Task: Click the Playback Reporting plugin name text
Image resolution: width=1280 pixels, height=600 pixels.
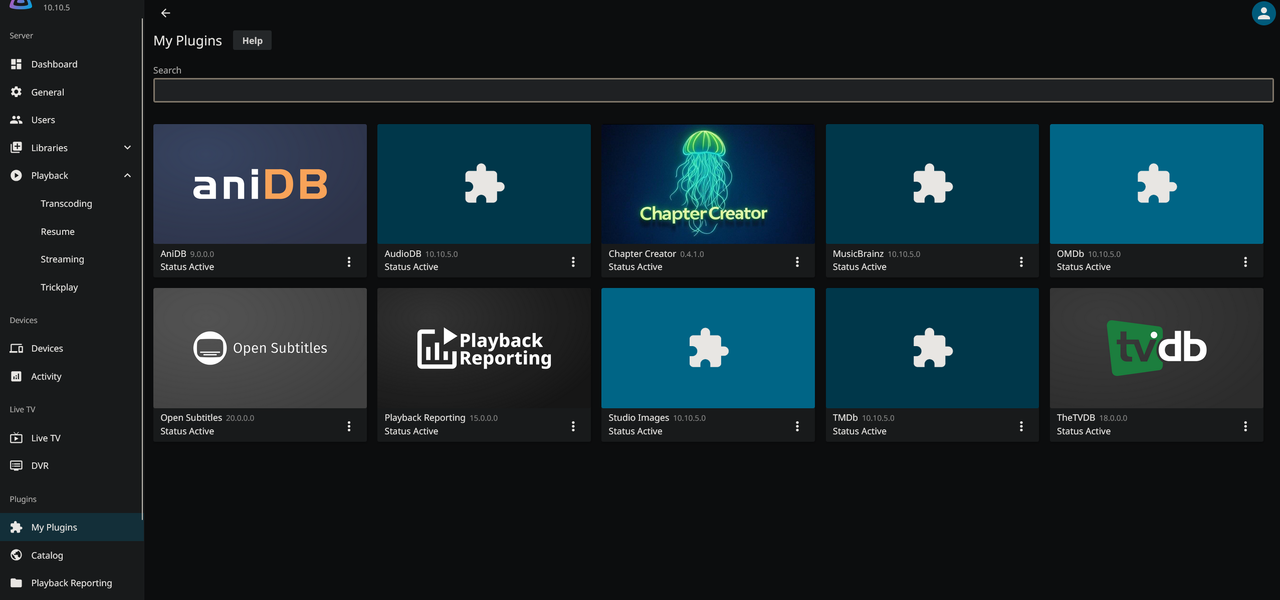Action: 425,418
